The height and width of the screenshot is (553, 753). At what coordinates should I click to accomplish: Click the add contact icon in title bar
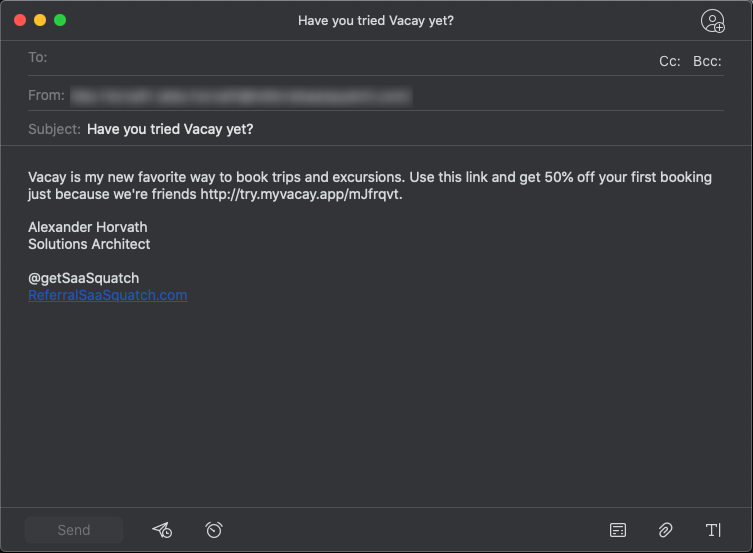(x=712, y=21)
